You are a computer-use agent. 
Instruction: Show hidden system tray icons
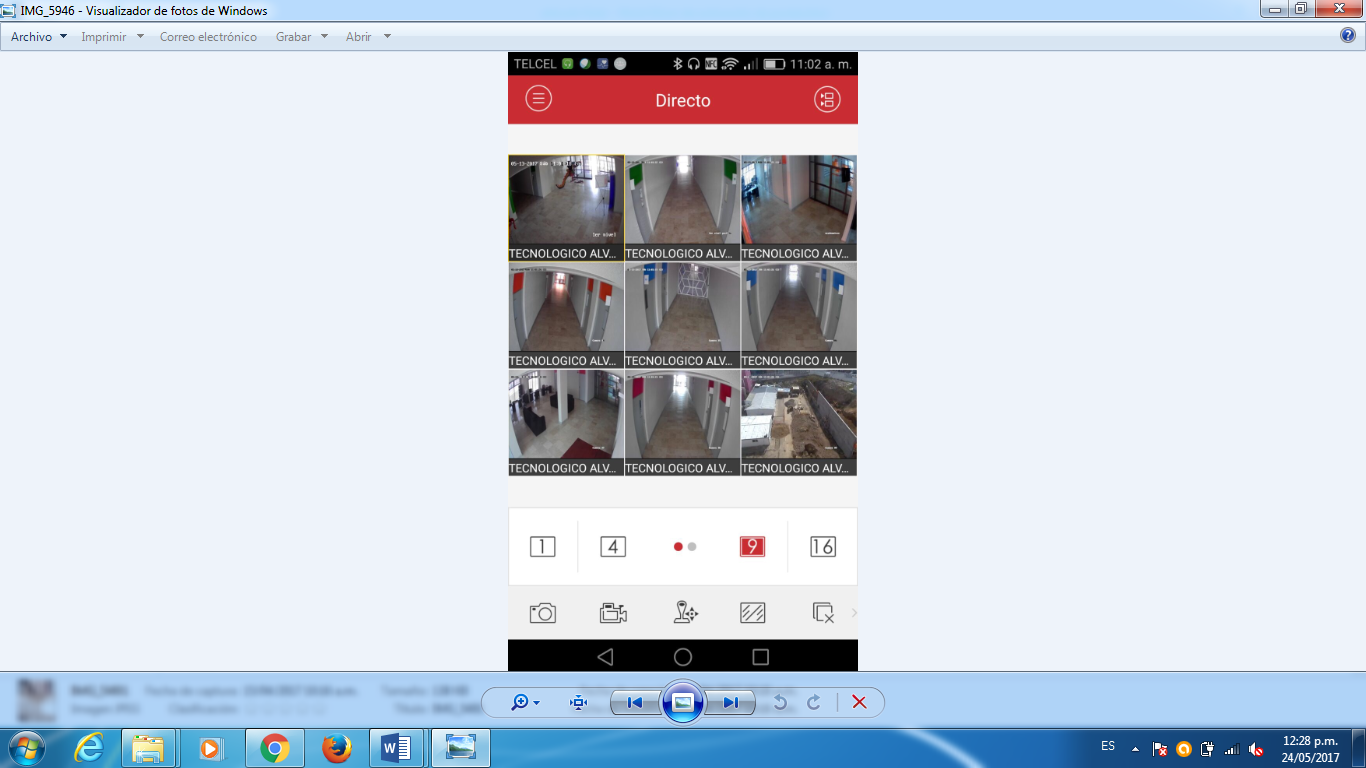tap(1135, 749)
